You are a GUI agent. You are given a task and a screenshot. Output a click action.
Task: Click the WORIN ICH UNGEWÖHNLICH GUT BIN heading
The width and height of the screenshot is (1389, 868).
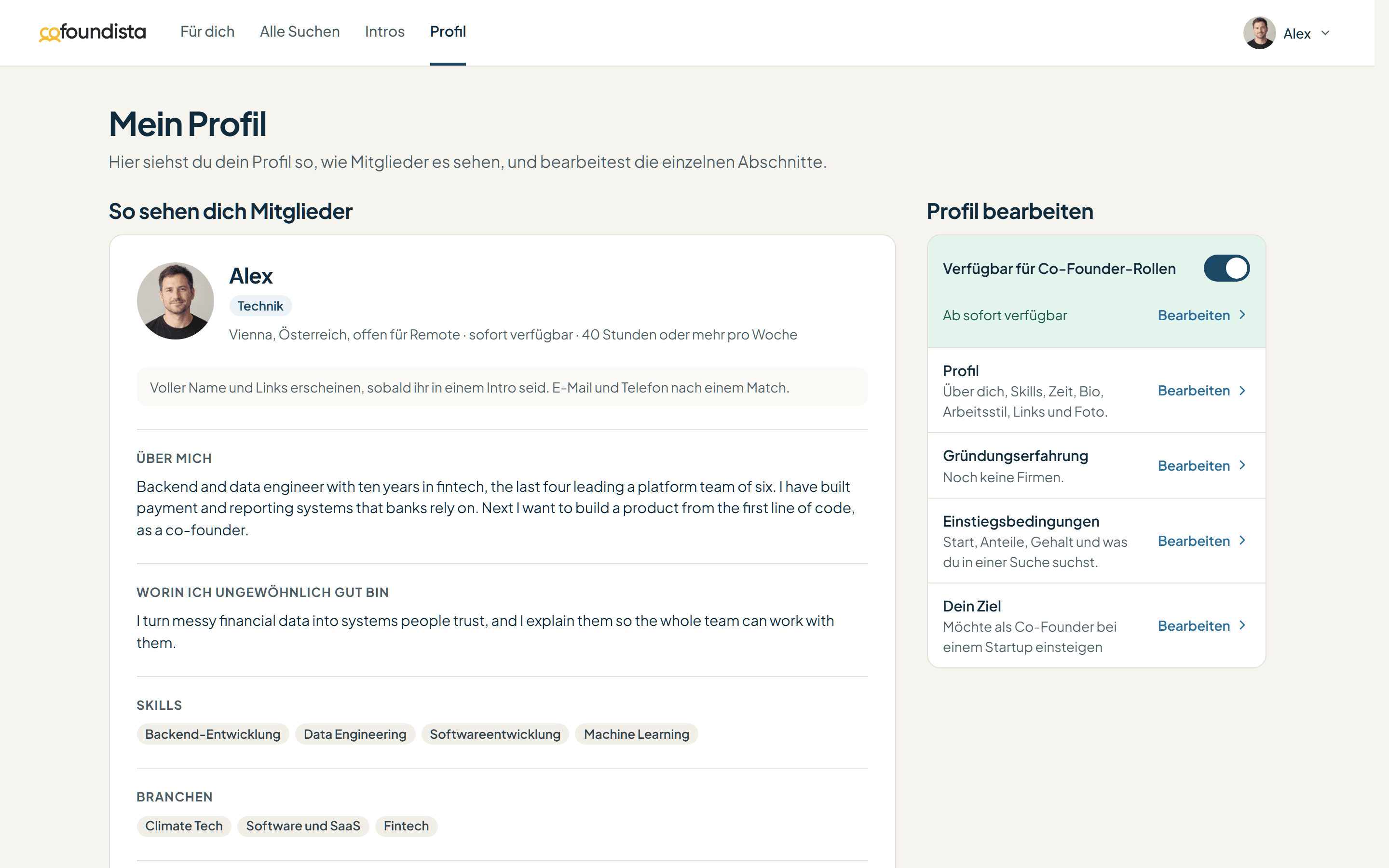click(262, 593)
